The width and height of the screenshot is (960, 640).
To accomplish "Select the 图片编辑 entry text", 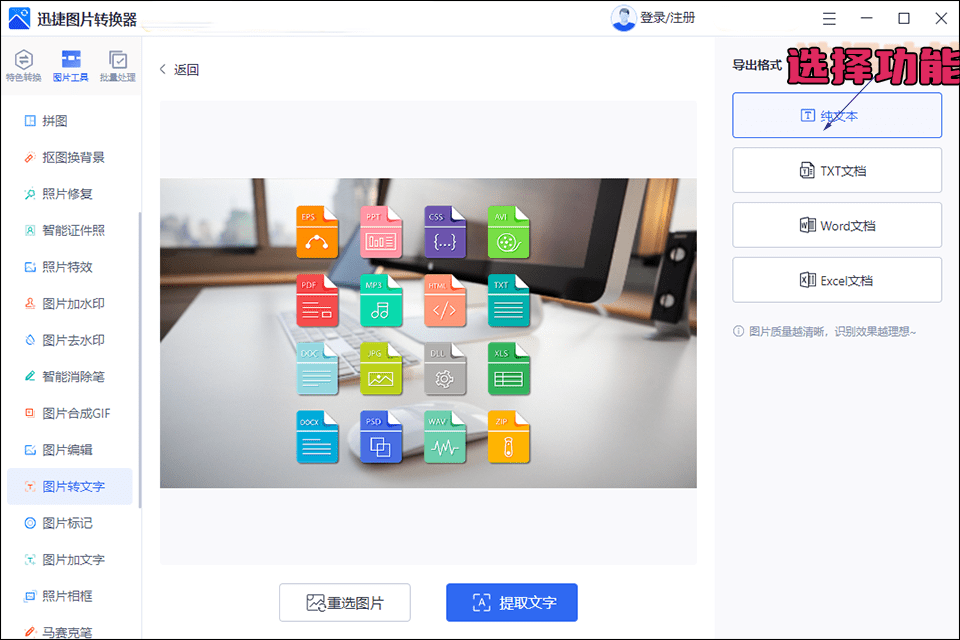I will 67,450.
